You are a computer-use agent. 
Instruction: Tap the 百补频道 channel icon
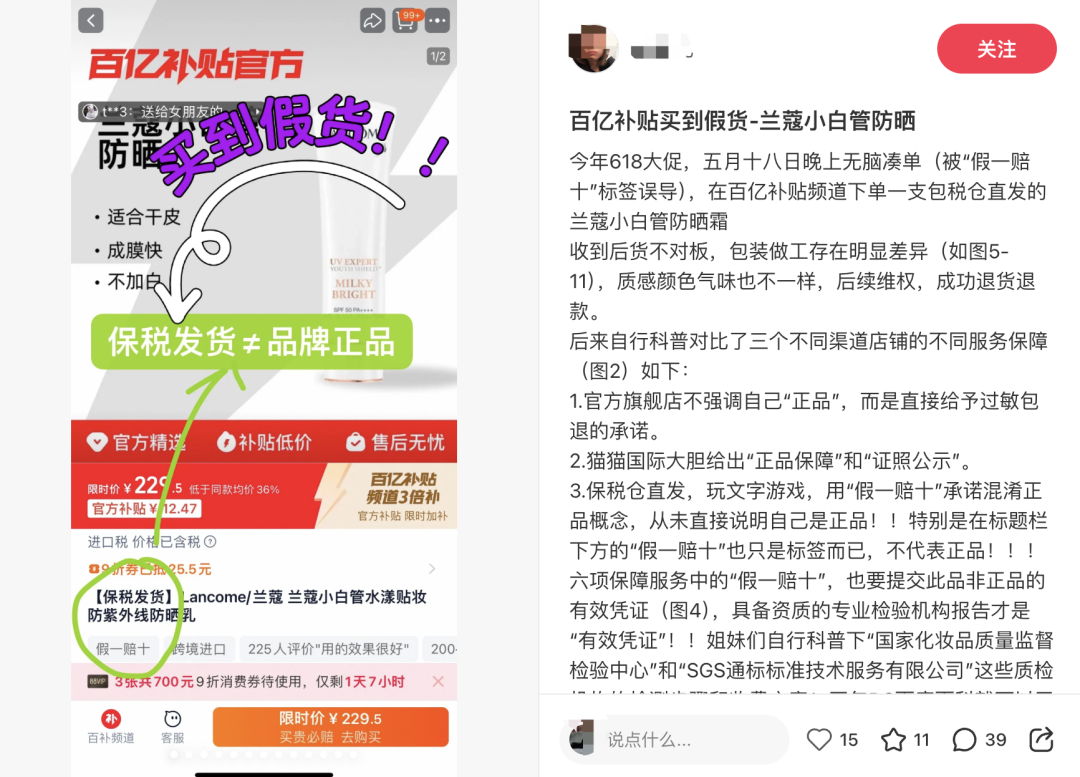tap(111, 727)
